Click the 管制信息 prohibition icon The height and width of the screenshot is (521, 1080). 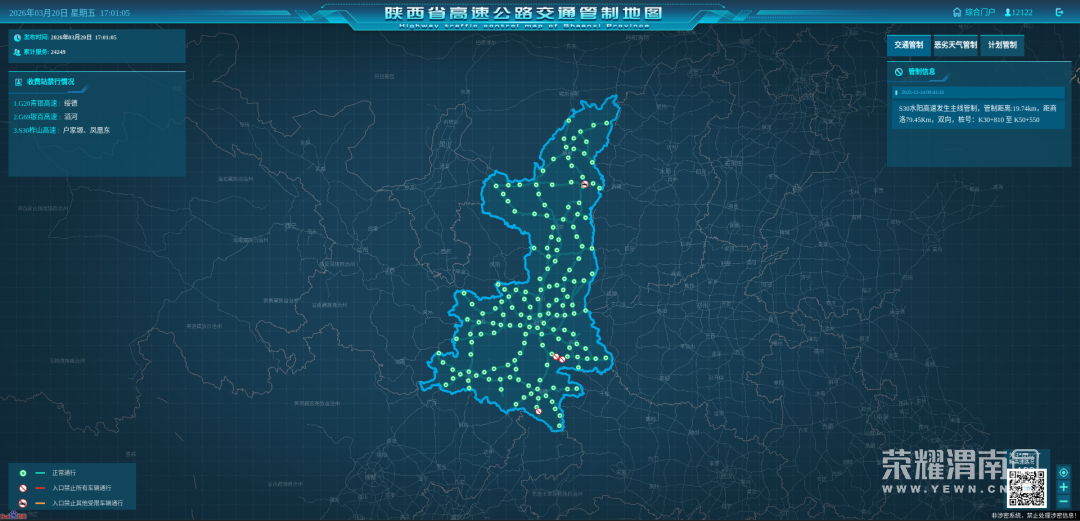[899, 72]
